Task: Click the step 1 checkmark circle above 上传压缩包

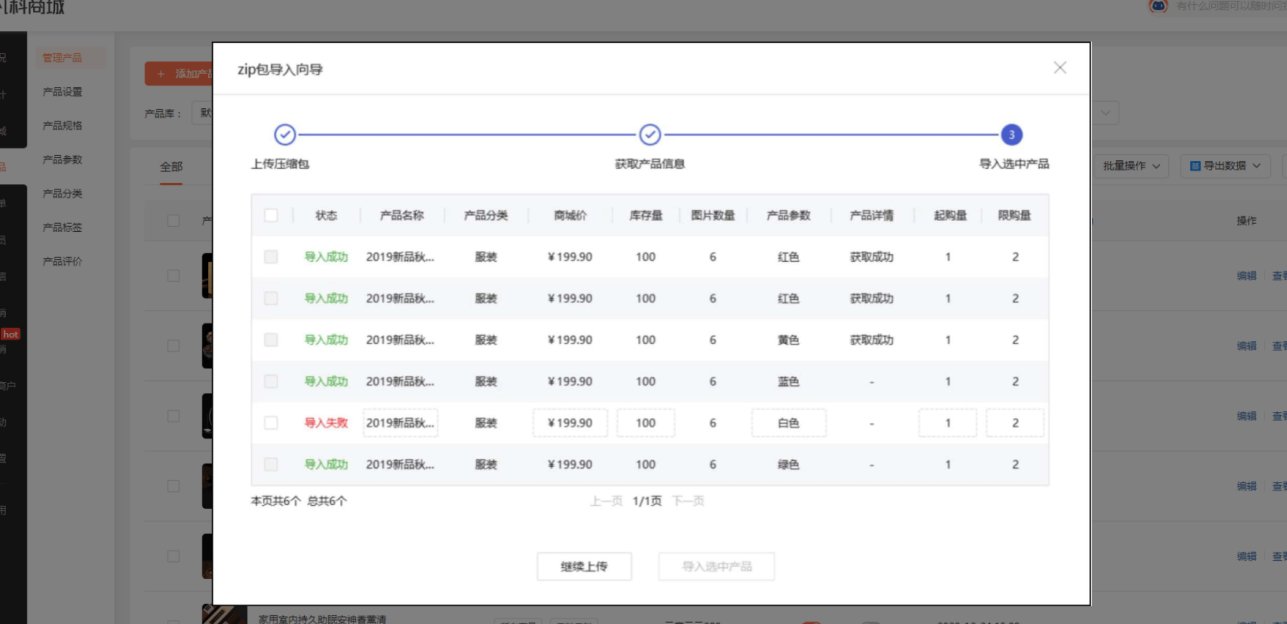Action: pyautogui.click(x=285, y=135)
